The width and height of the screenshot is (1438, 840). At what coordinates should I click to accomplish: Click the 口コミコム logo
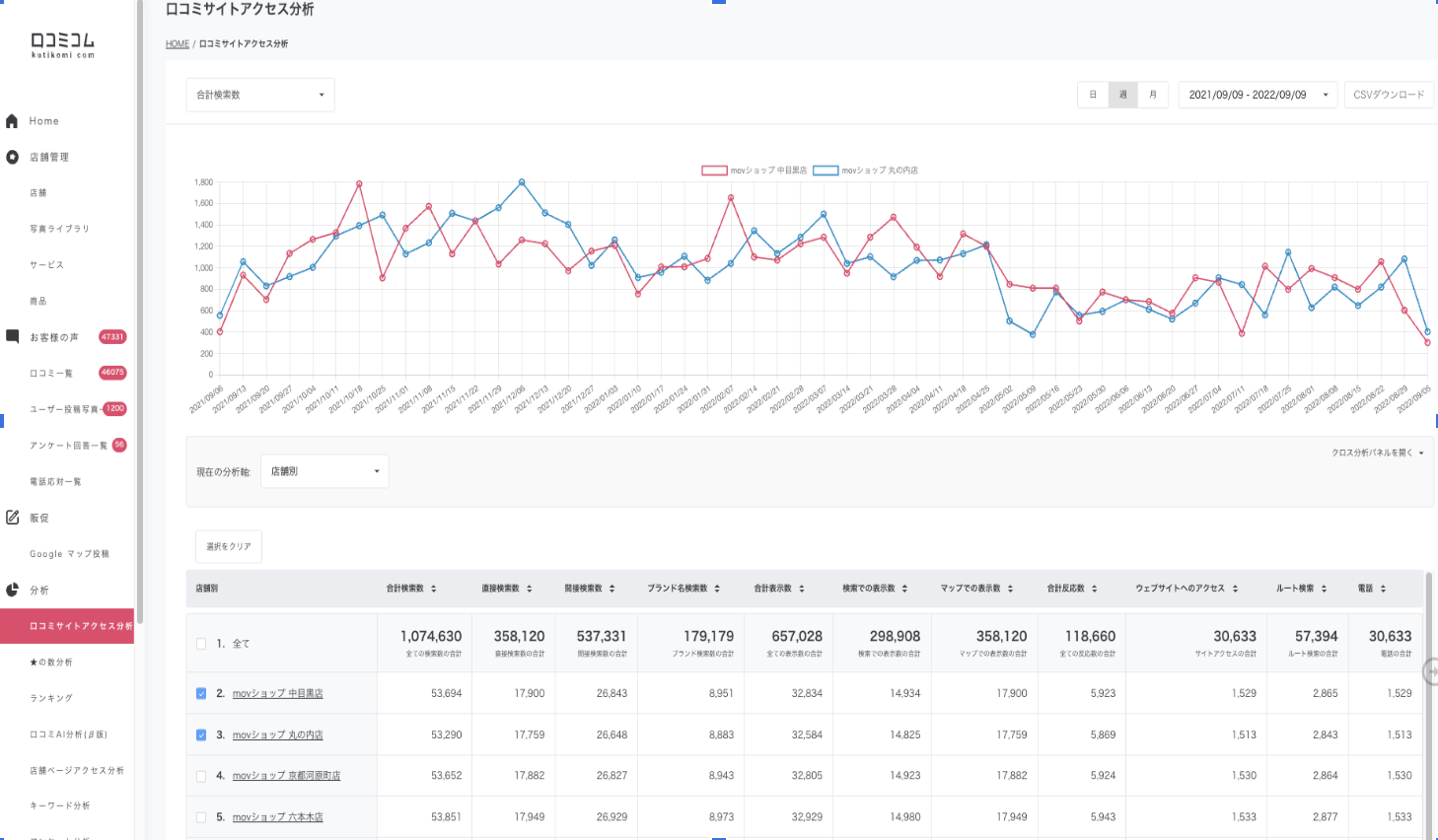tap(63, 44)
